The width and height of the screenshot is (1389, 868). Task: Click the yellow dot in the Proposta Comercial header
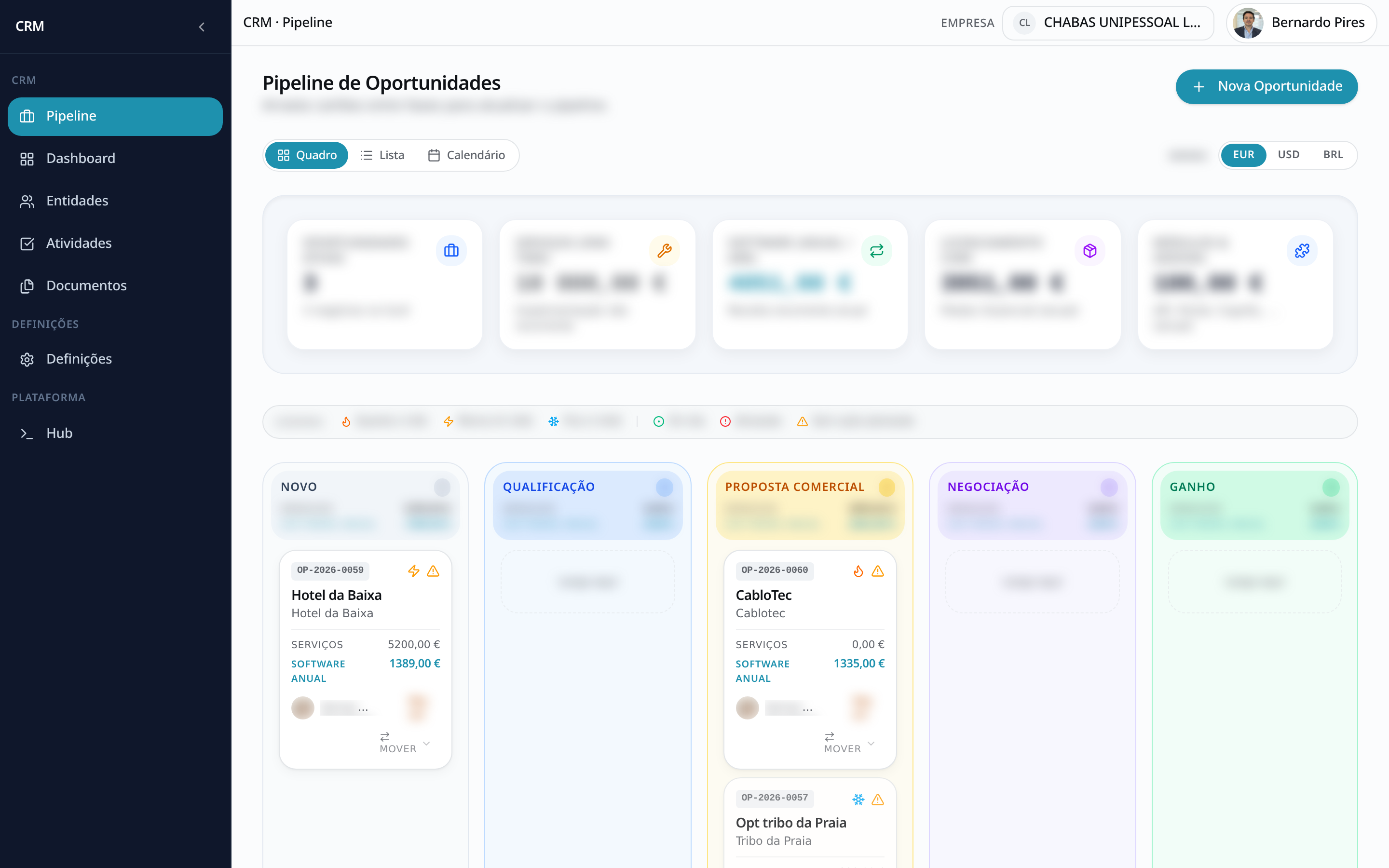(x=886, y=488)
